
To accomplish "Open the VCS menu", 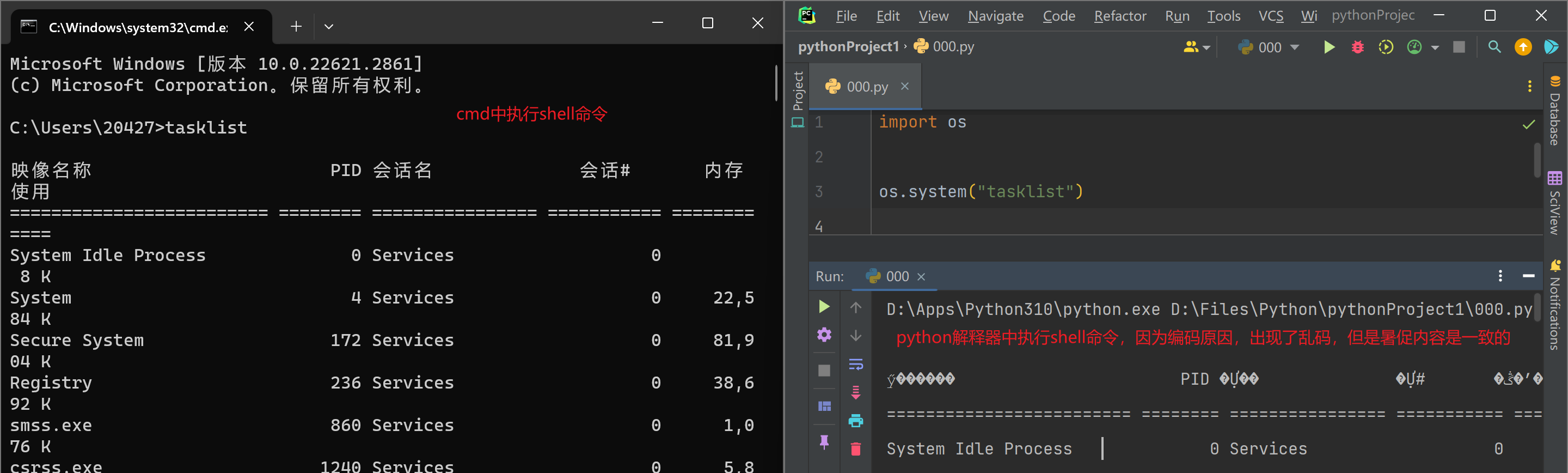I will pyautogui.click(x=1271, y=16).
